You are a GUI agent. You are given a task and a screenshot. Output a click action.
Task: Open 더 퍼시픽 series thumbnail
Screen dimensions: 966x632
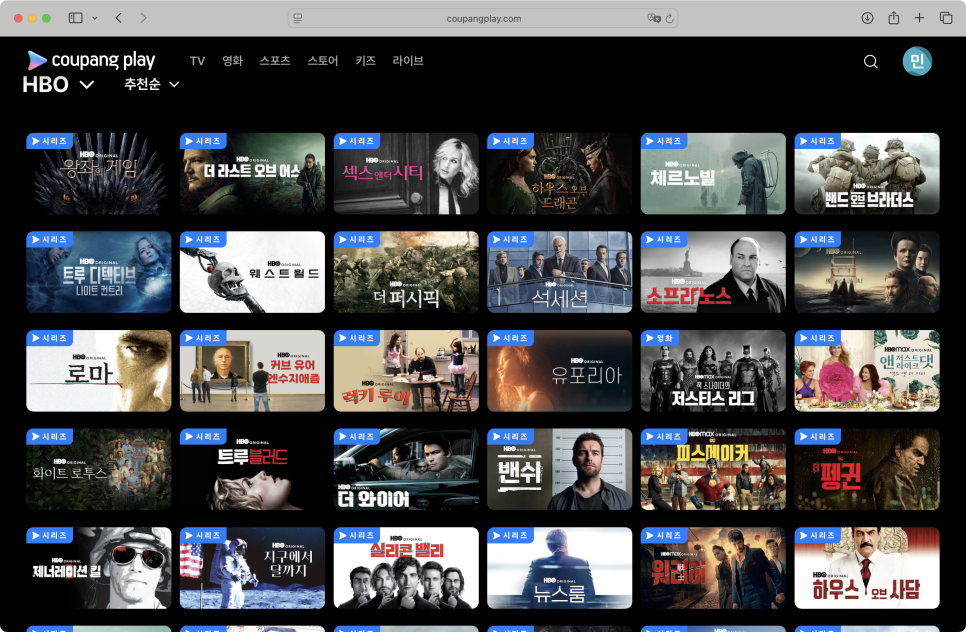[x=406, y=272]
